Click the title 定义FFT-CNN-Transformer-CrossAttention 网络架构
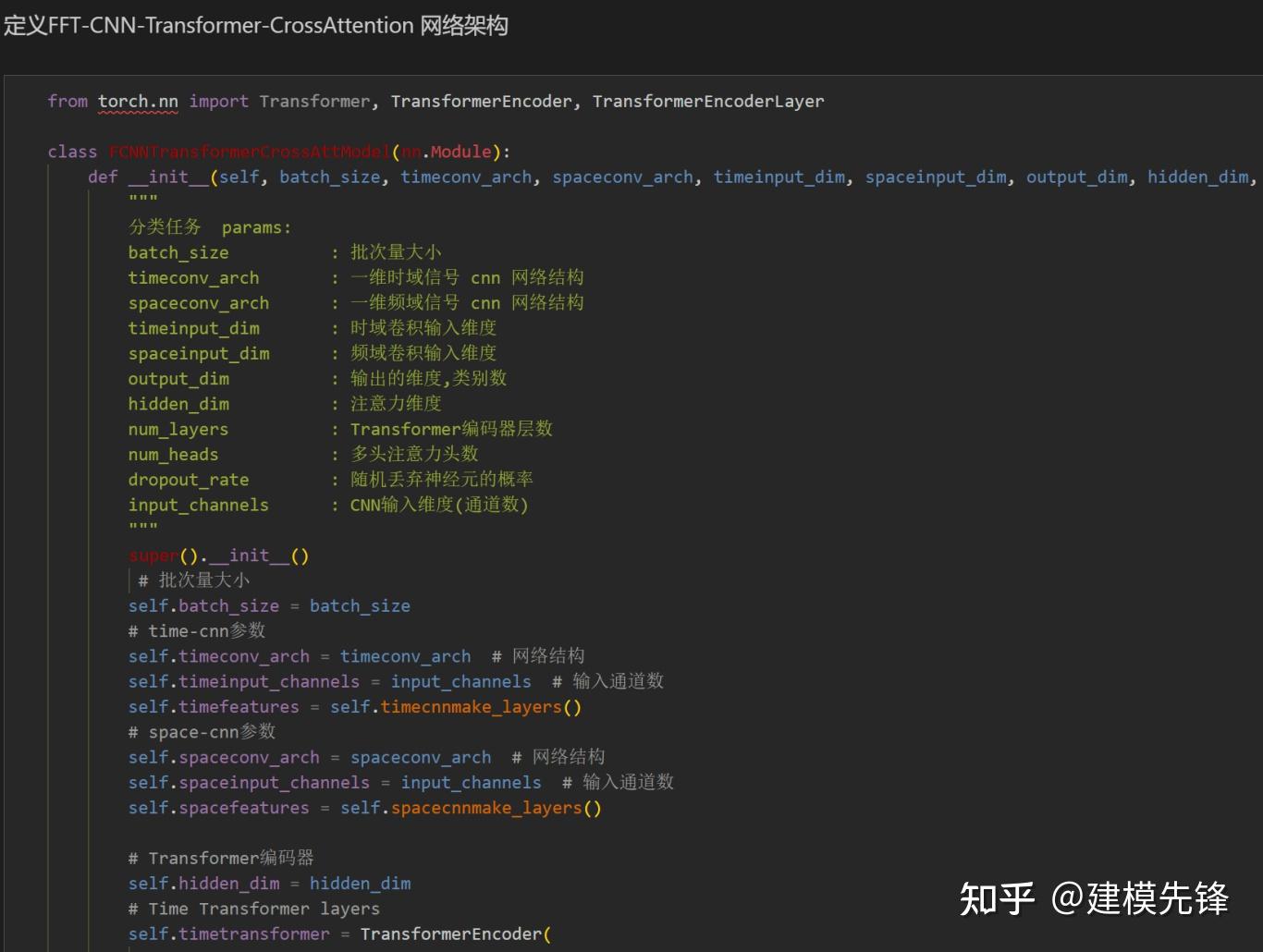This screenshot has height=952, width=1263. coord(256,26)
